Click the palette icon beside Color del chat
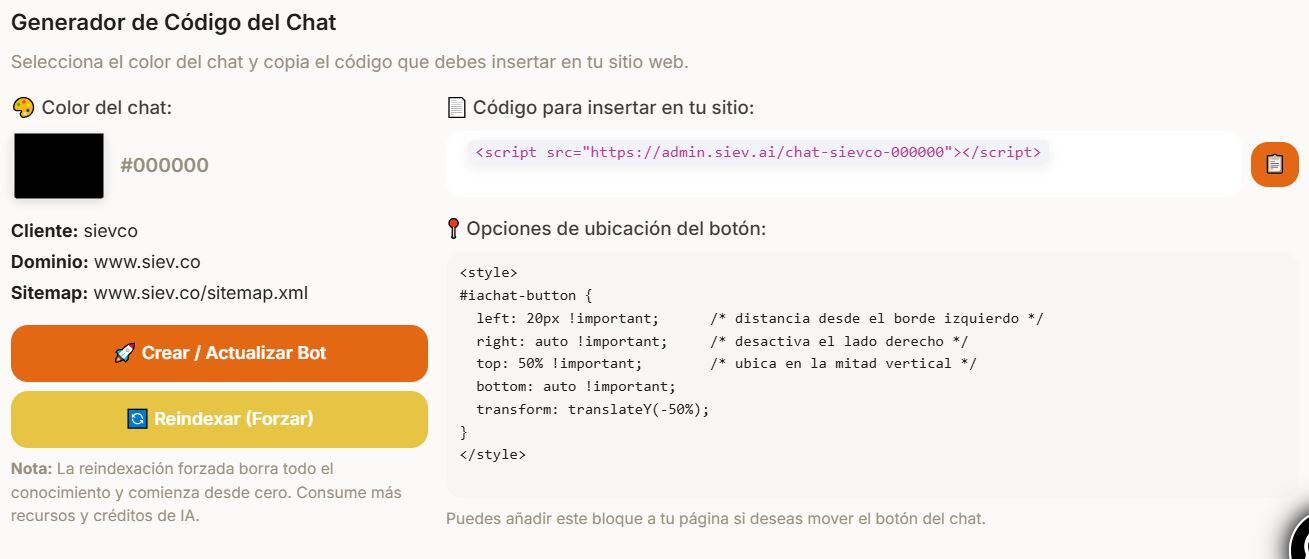Screen dimensions: 1309x559 (x=24, y=107)
